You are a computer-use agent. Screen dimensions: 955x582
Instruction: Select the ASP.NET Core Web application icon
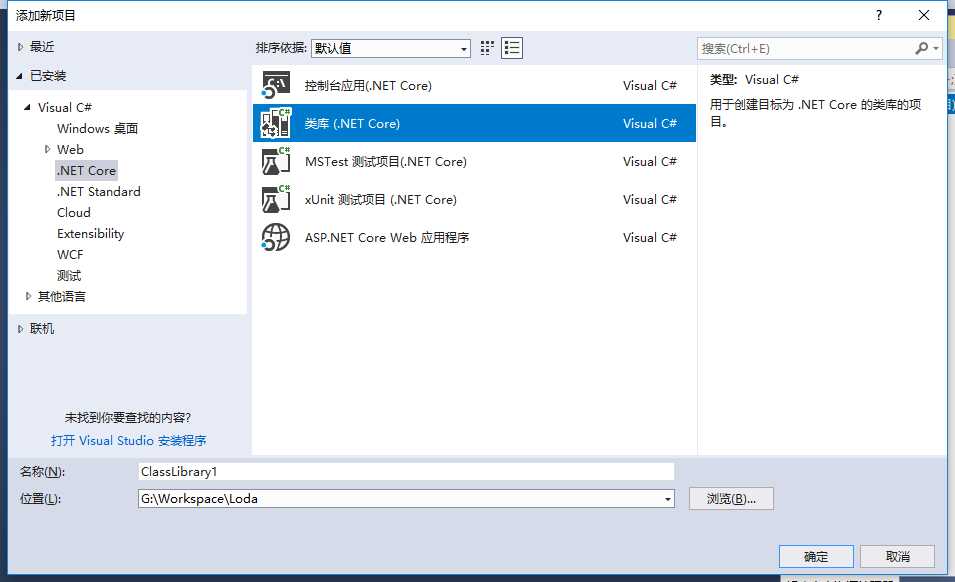tap(276, 237)
